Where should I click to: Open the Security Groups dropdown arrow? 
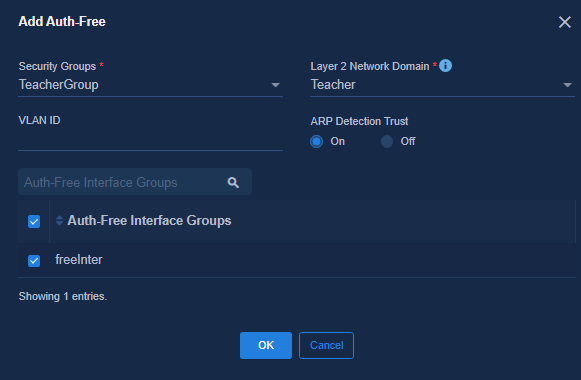pos(275,85)
